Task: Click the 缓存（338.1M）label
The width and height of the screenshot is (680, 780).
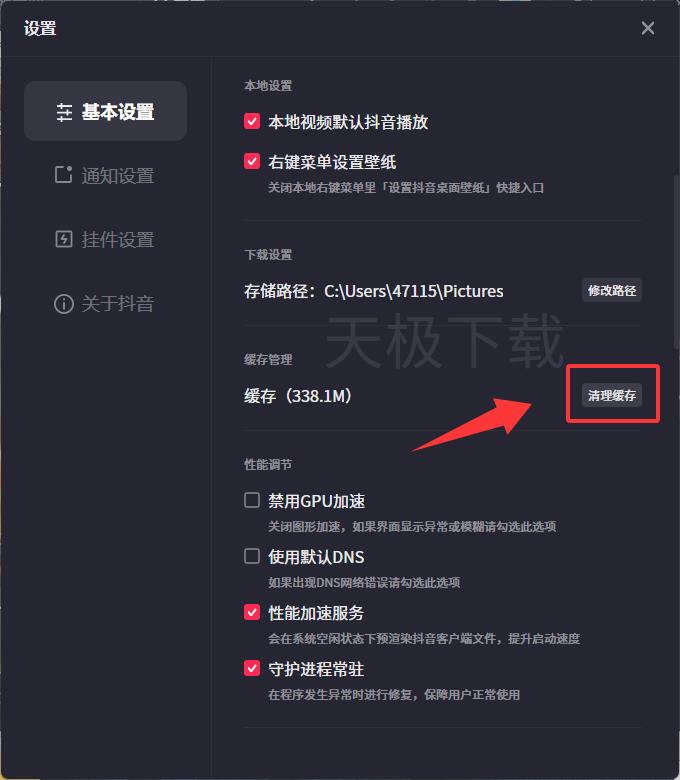Action: [x=297, y=396]
